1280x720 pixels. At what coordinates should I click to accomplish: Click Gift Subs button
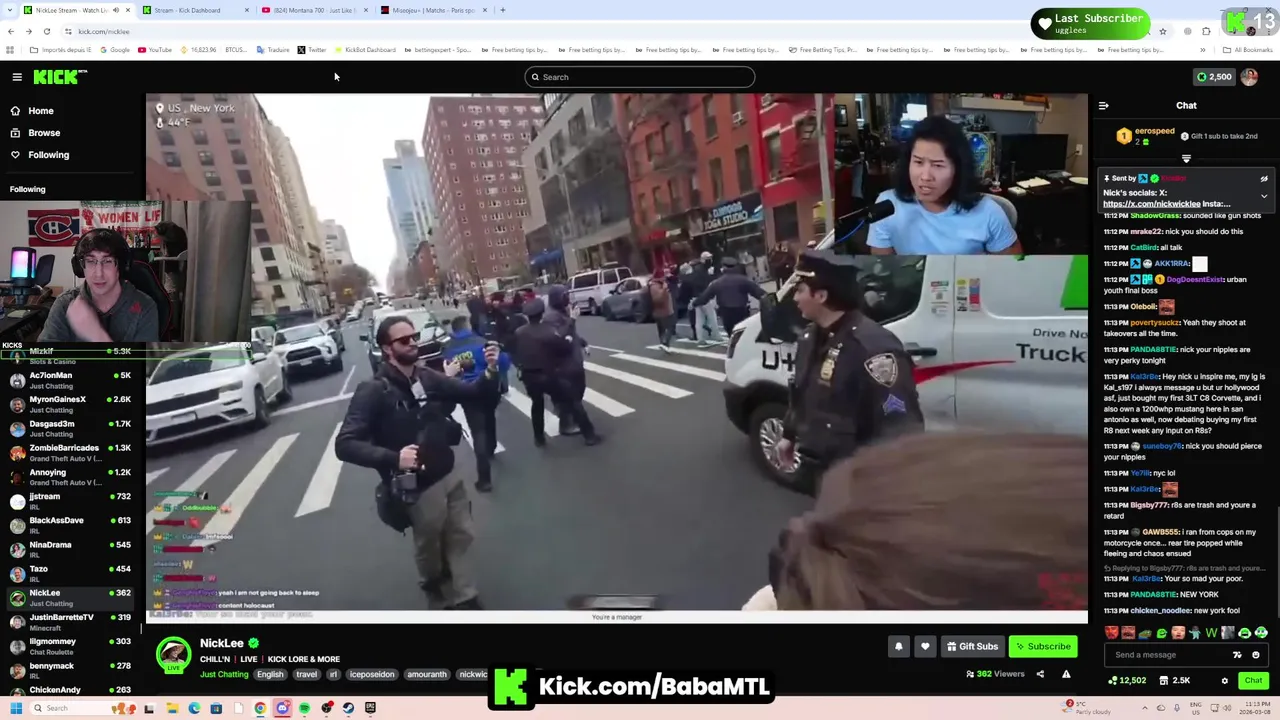972,646
